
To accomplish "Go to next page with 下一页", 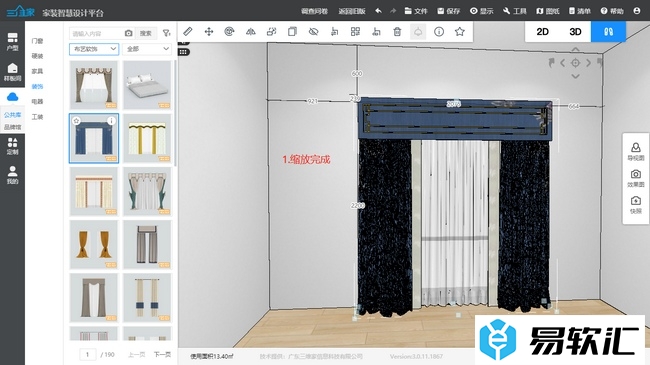I will click(x=162, y=355).
